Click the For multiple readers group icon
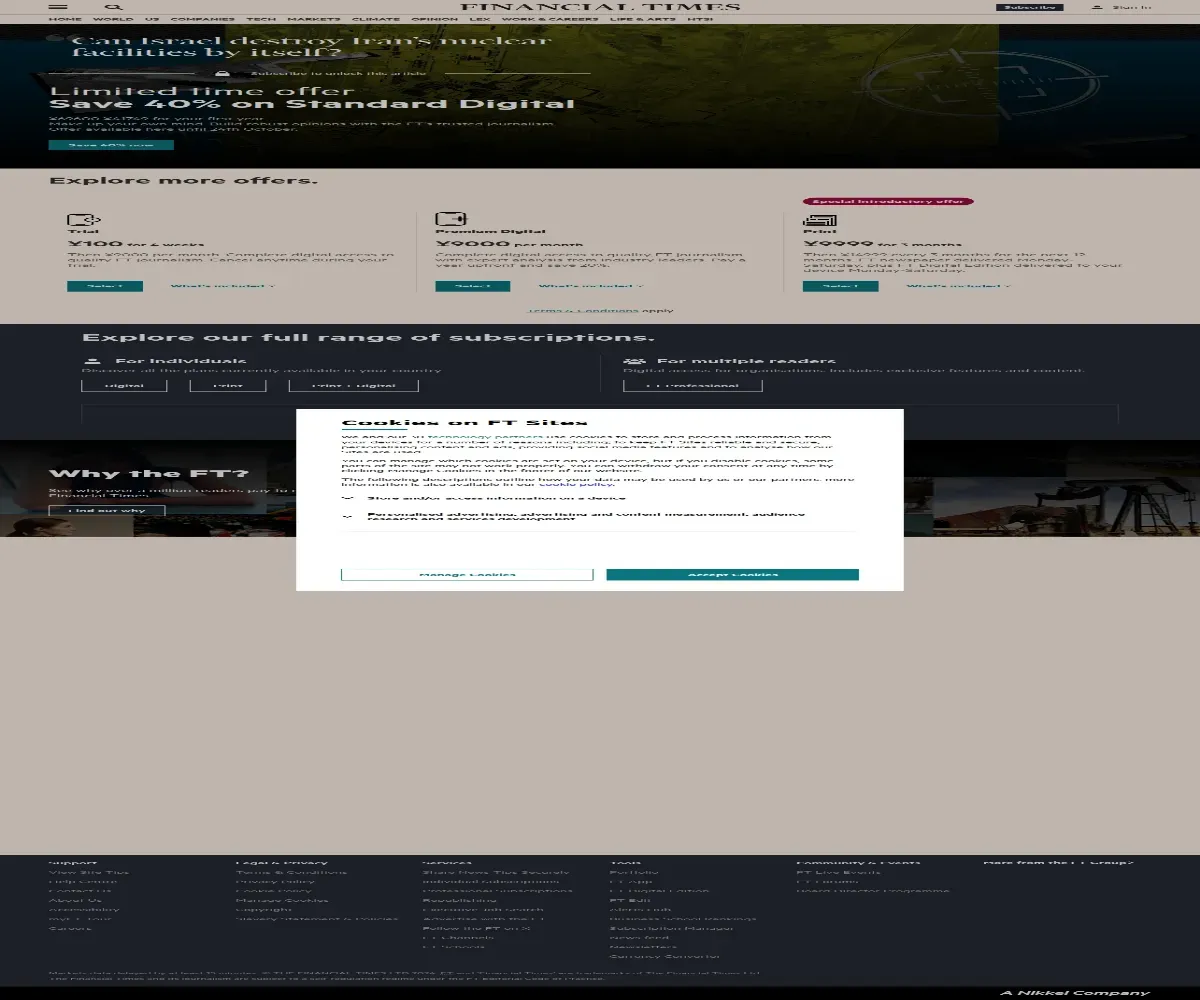This screenshot has height=1000, width=1200. click(634, 361)
